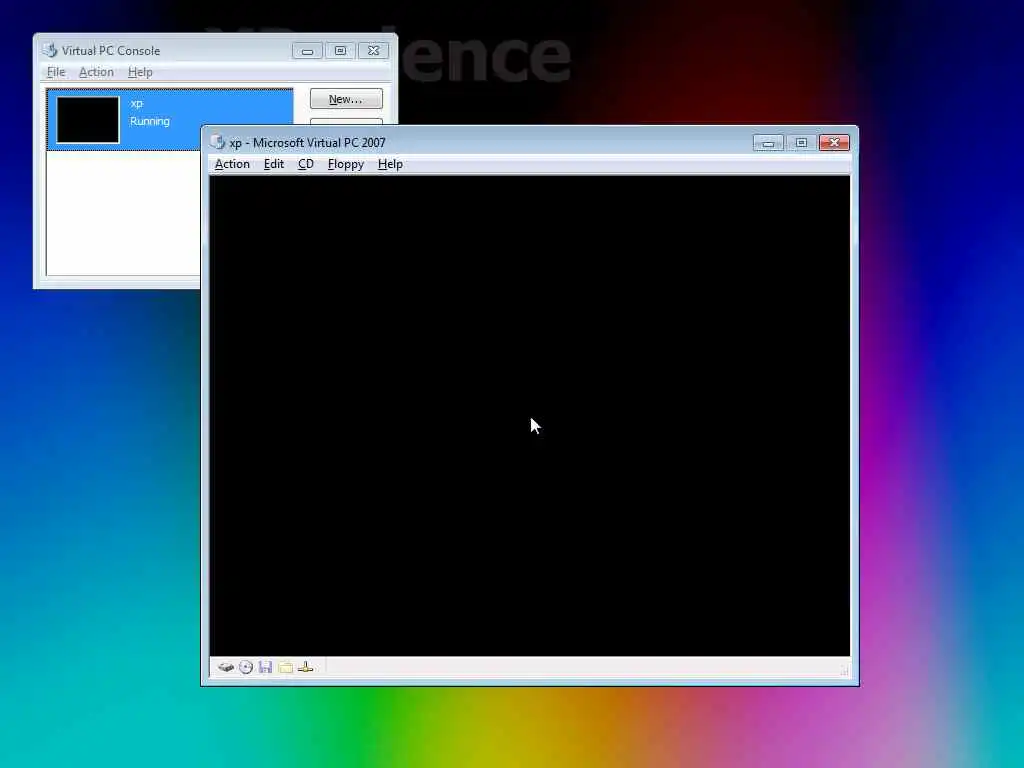
Task: Open the Help menu in Virtual PC Console
Action: pyautogui.click(x=140, y=72)
